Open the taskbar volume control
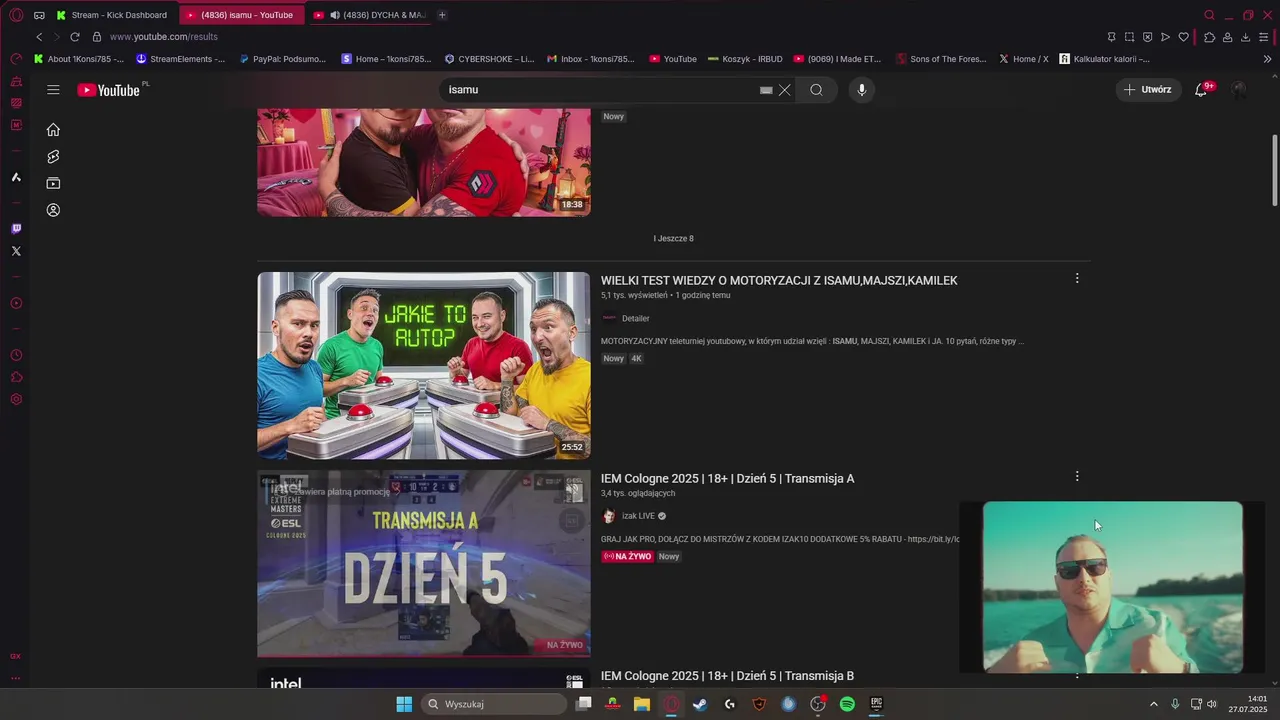The width and height of the screenshot is (1280, 720). (1212, 704)
